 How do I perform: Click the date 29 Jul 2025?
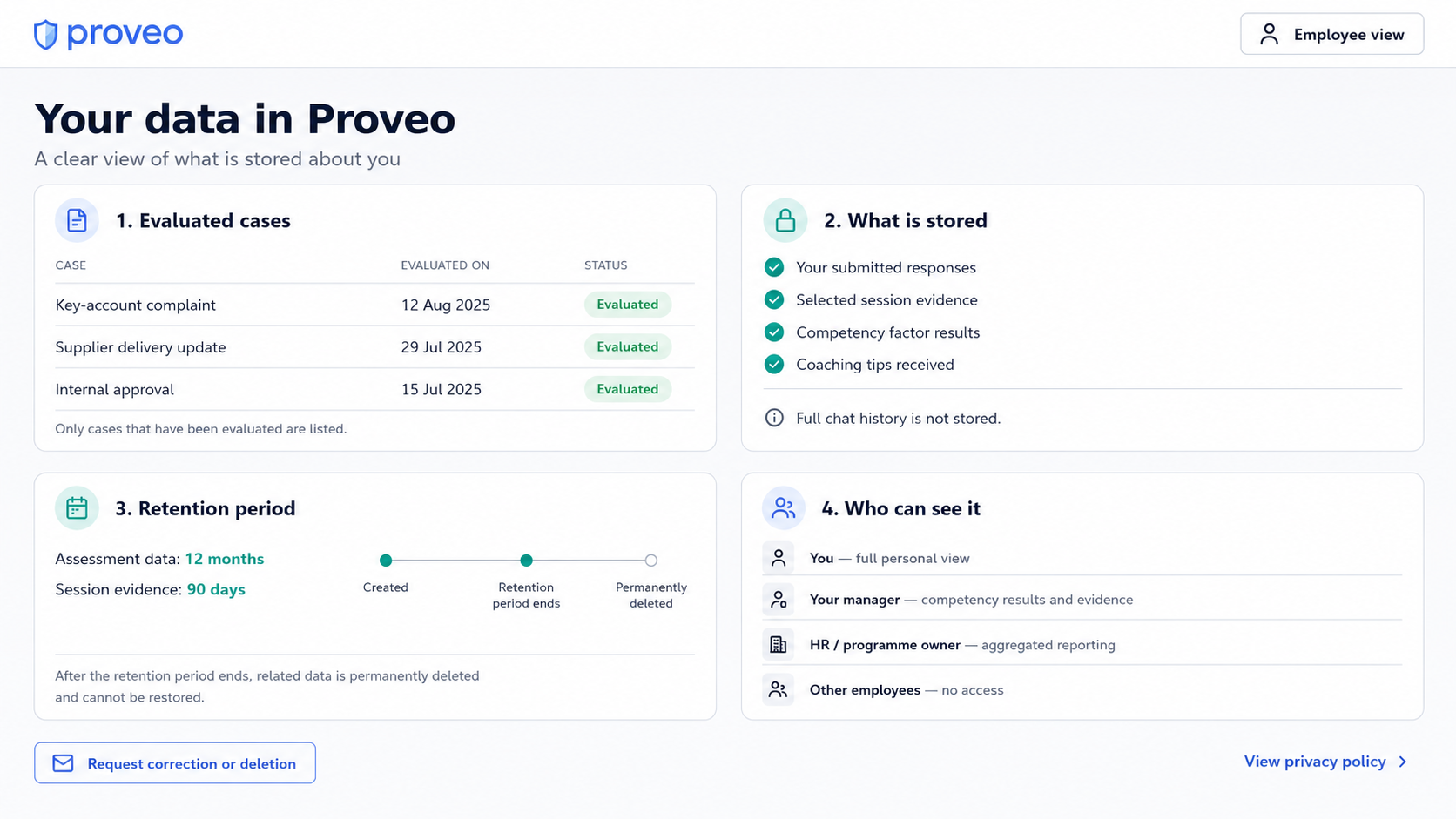click(x=442, y=347)
